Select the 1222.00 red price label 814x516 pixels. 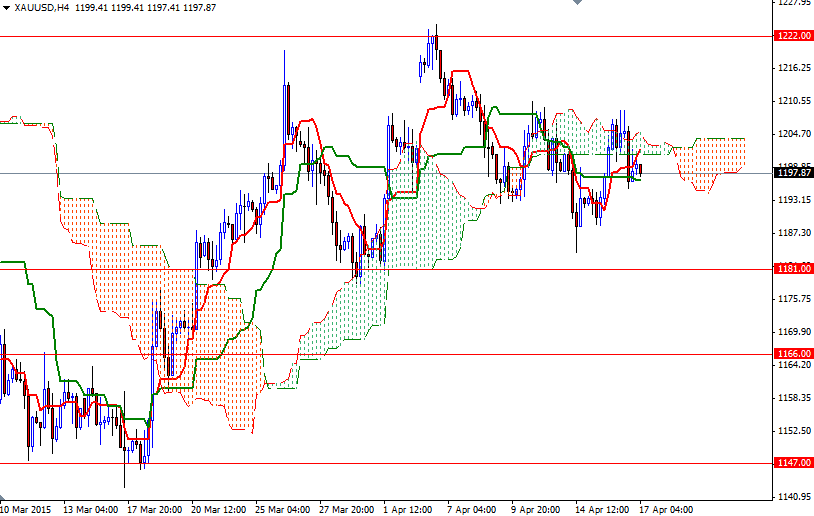point(793,35)
